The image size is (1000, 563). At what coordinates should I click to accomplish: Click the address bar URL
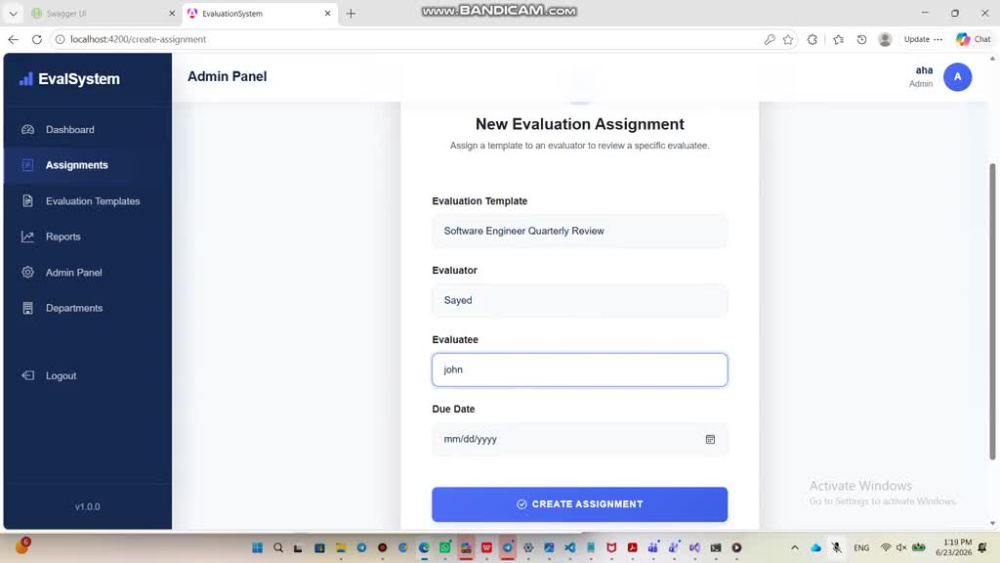[138, 40]
